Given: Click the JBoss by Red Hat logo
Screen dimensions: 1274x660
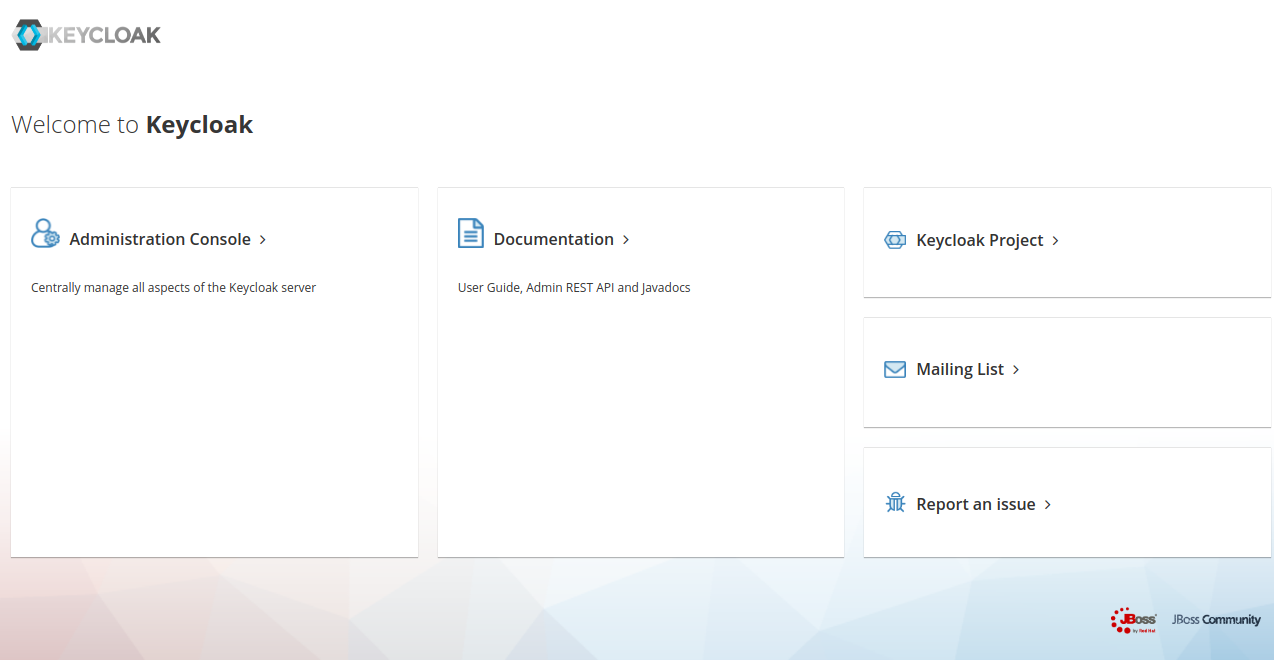Looking at the screenshot, I should 1135,620.
